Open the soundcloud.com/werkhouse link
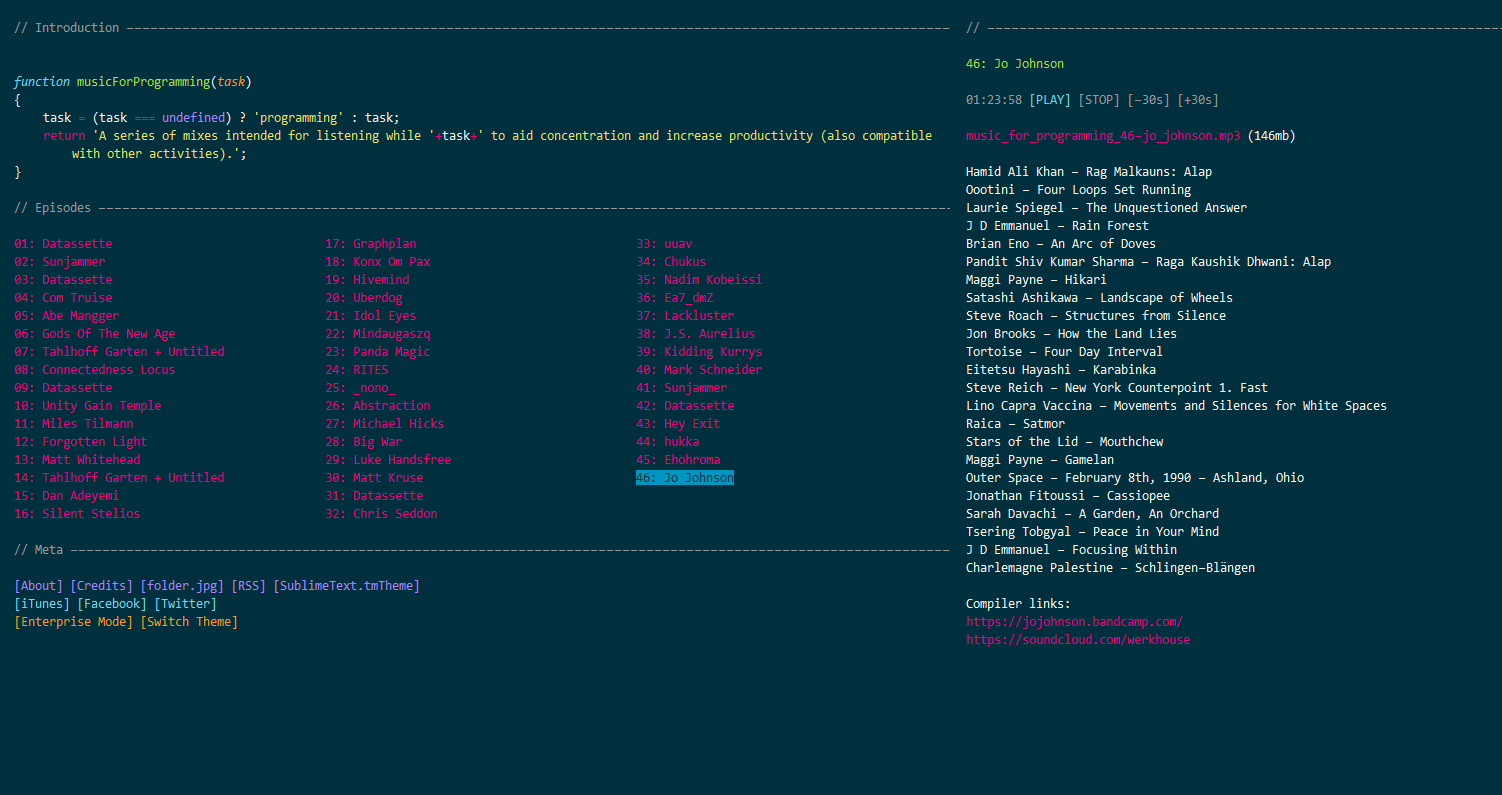Screen dimensions: 1502x795 click(x=1078, y=639)
